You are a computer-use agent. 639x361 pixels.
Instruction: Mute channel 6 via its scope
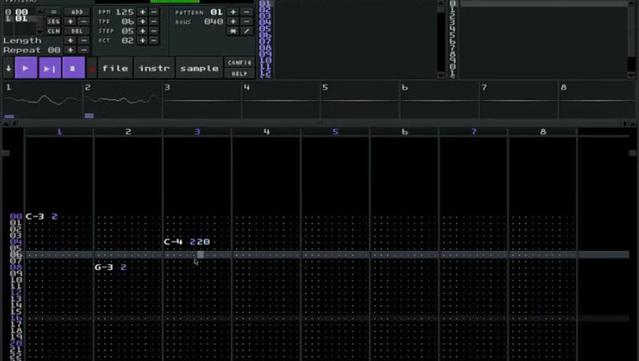(440, 101)
